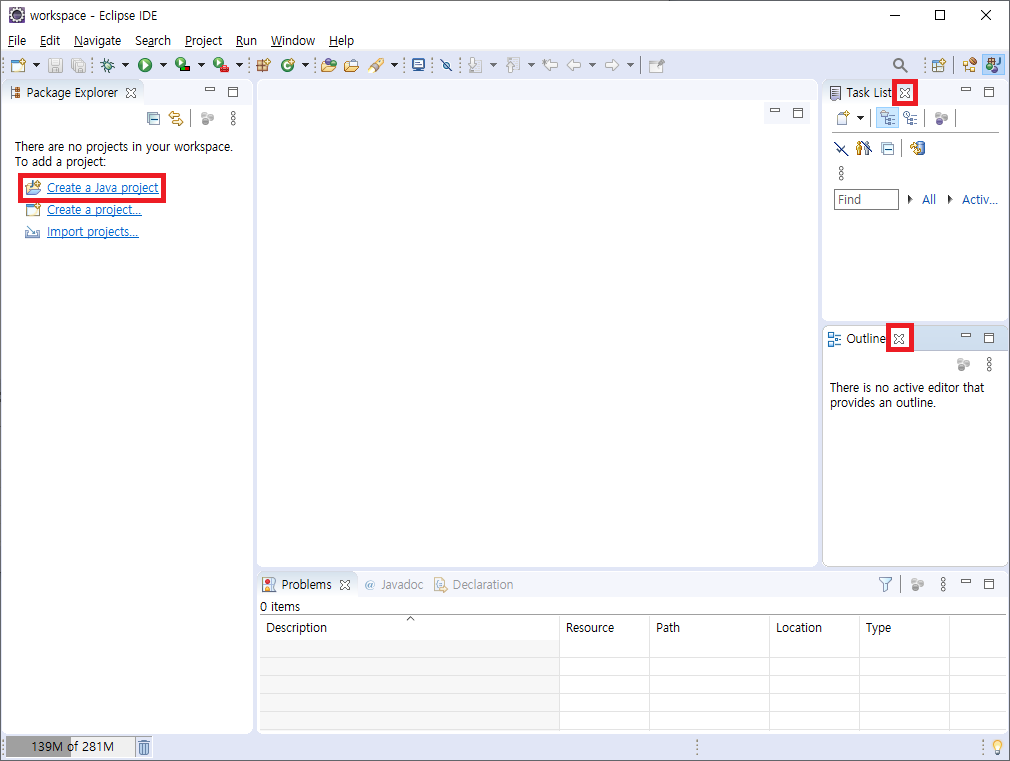This screenshot has width=1010, height=761.
Task: Click the Import projects... link
Action: 93,231
